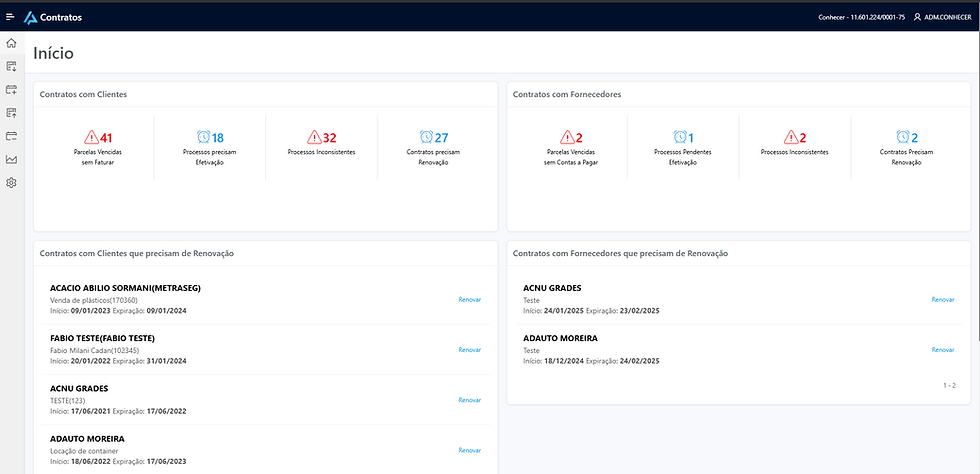
Task: Click the Contratos com Clientes que precisam de Renovação title
Action: pyautogui.click(x=136, y=253)
